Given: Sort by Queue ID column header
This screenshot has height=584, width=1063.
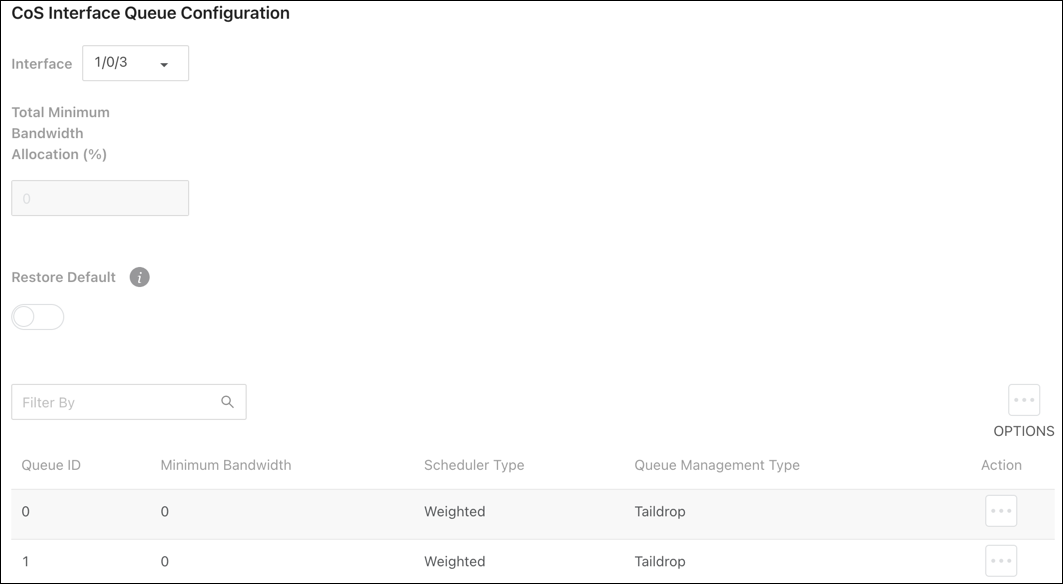Looking at the screenshot, I should (51, 465).
